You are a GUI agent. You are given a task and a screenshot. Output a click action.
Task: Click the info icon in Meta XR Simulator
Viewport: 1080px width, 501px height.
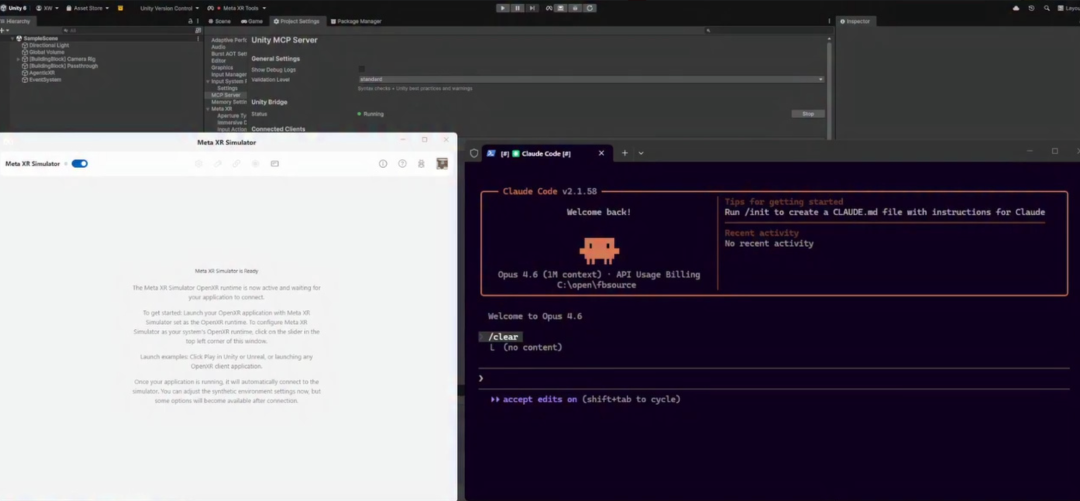[x=383, y=163]
